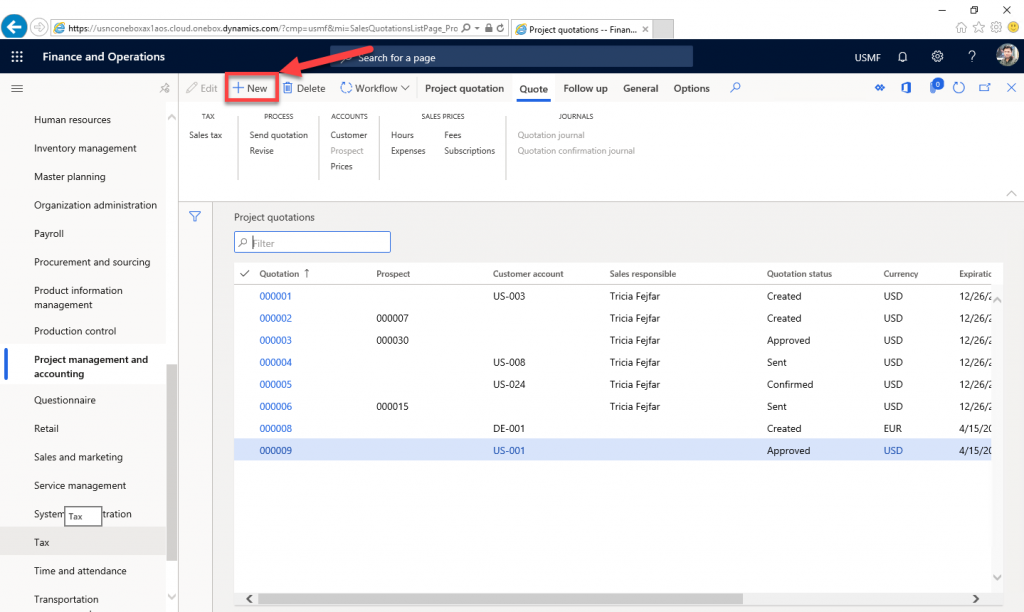Image resolution: width=1024 pixels, height=612 pixels.
Task: Toggle the left navigation pane collapse icon
Action: click(16, 88)
